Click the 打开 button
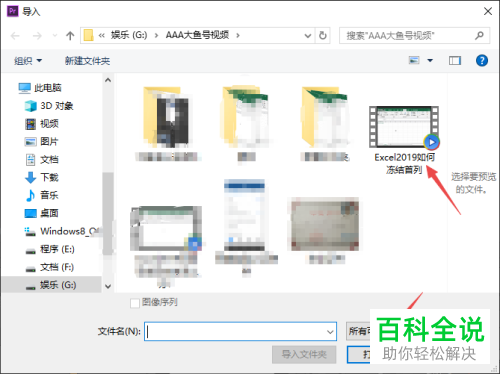The image size is (500, 374). [359, 354]
